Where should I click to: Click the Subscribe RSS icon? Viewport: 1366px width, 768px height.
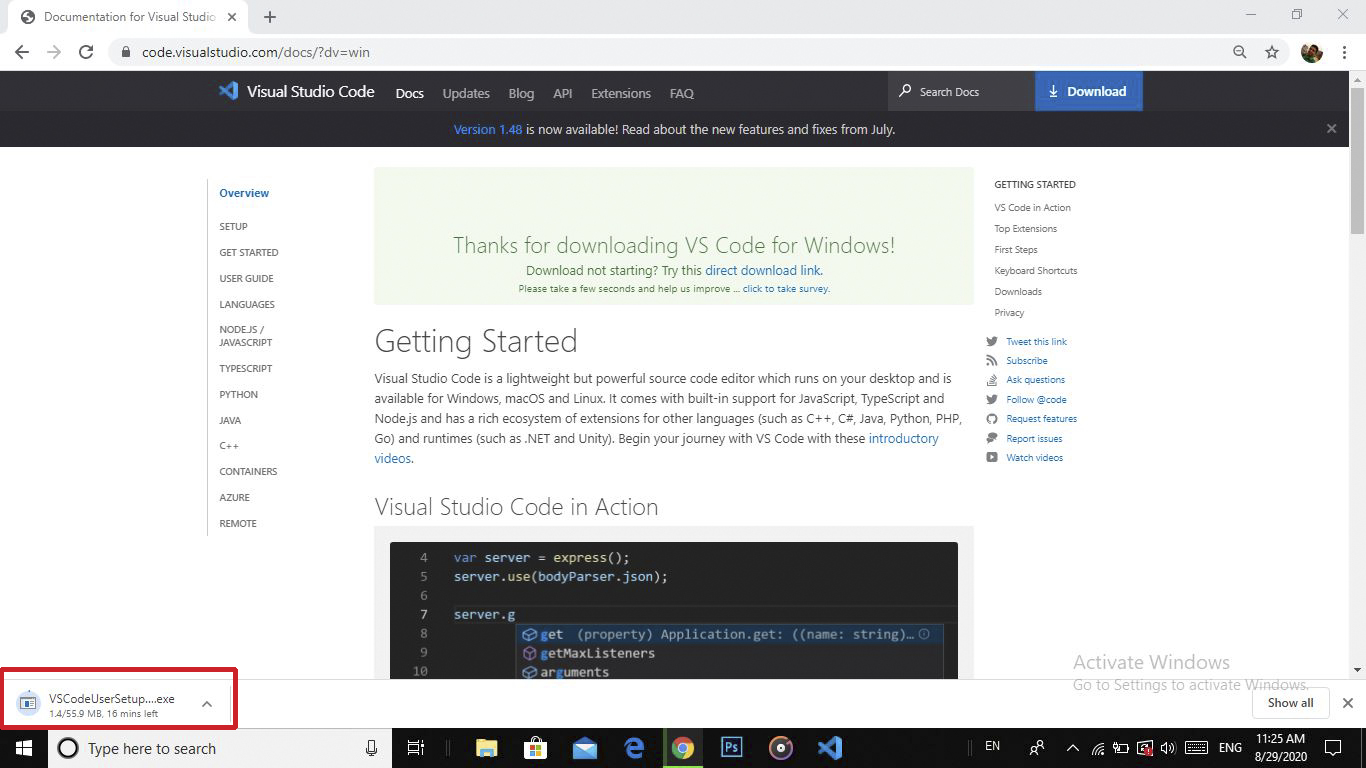point(991,360)
